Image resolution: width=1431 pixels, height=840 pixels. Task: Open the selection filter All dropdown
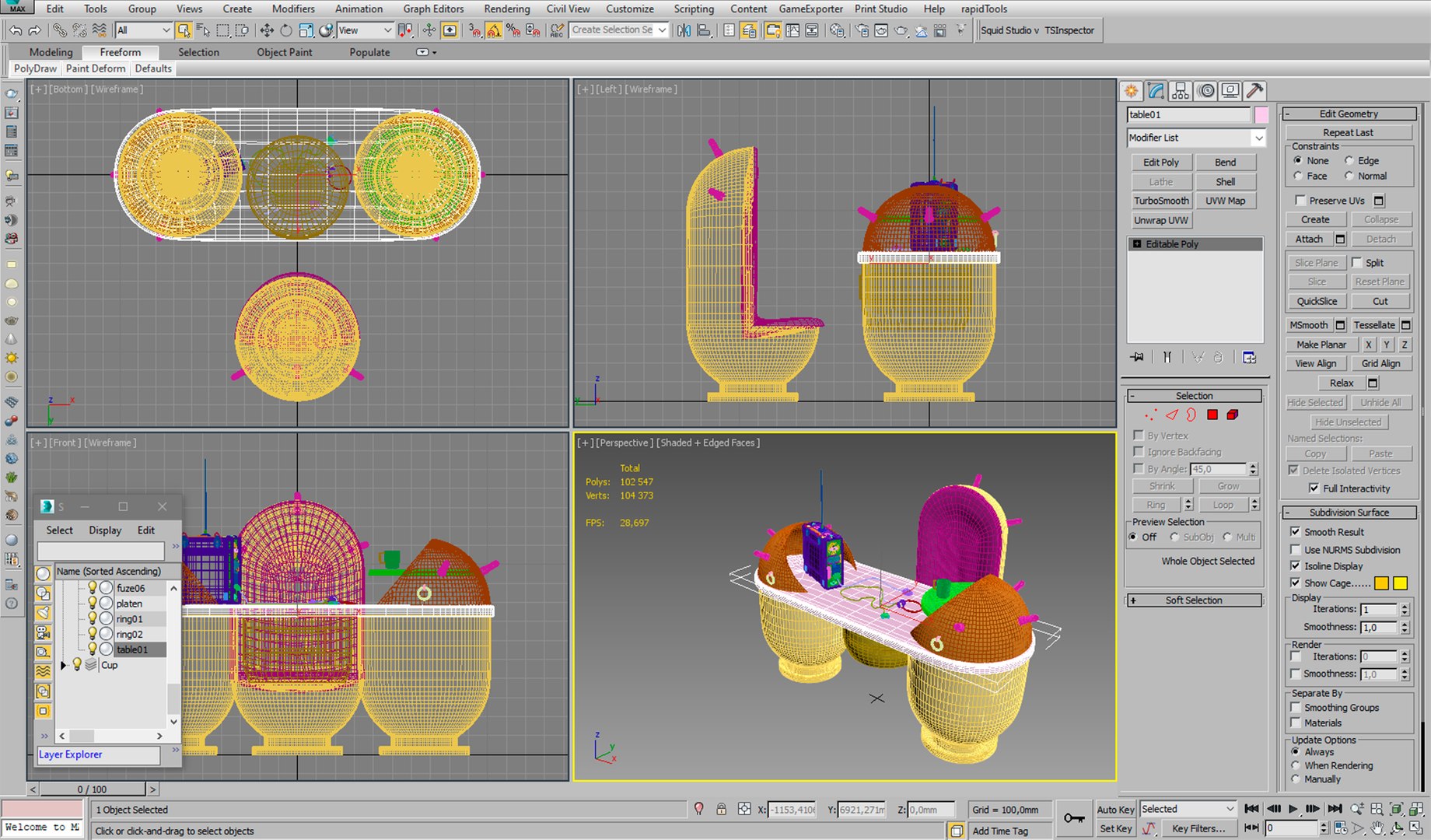(143, 30)
